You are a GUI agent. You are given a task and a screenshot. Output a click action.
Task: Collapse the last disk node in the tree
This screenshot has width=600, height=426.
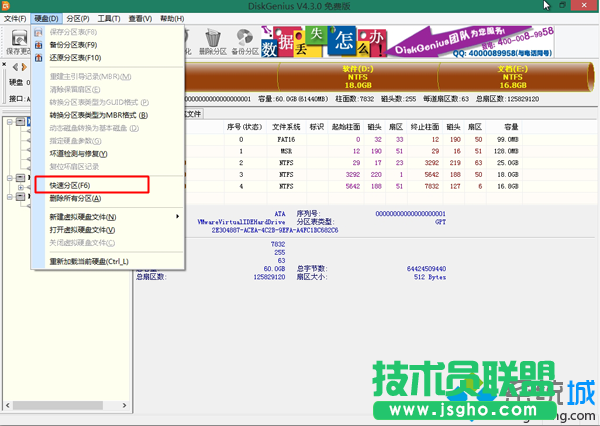point(10,197)
